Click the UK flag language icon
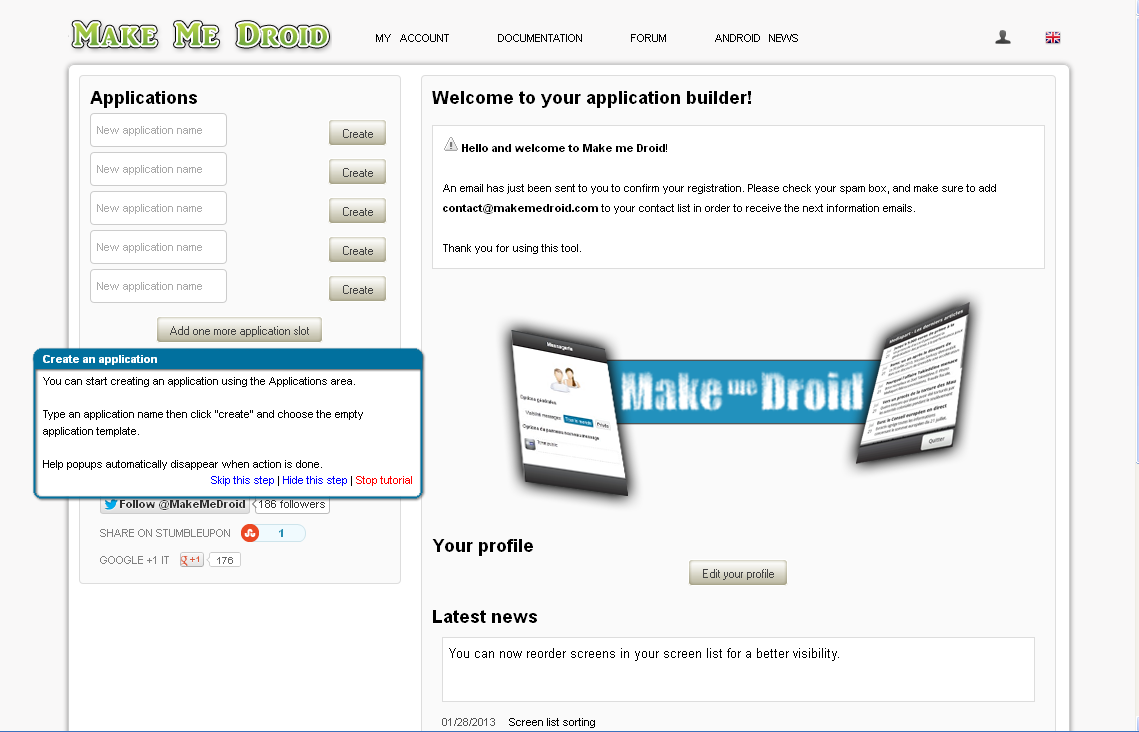This screenshot has width=1139, height=732. (1052, 38)
